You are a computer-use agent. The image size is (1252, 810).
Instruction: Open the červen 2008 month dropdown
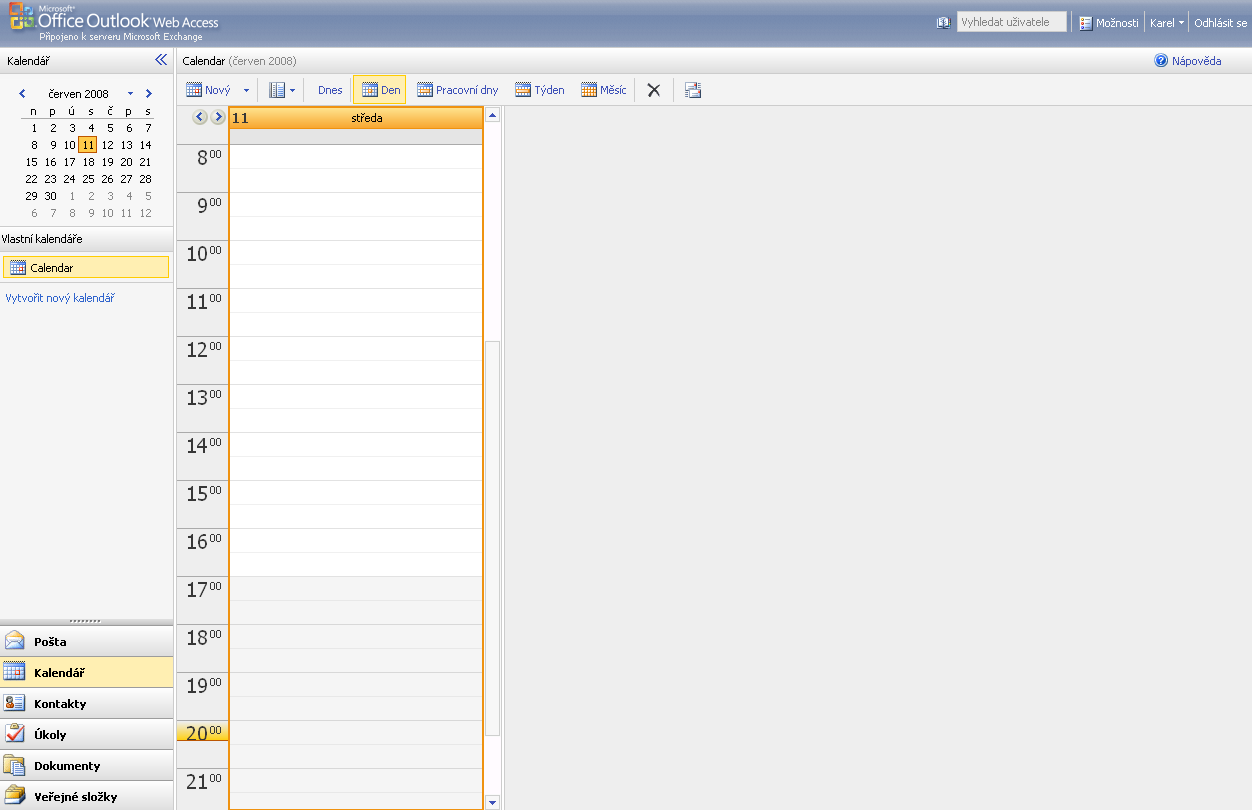129,93
